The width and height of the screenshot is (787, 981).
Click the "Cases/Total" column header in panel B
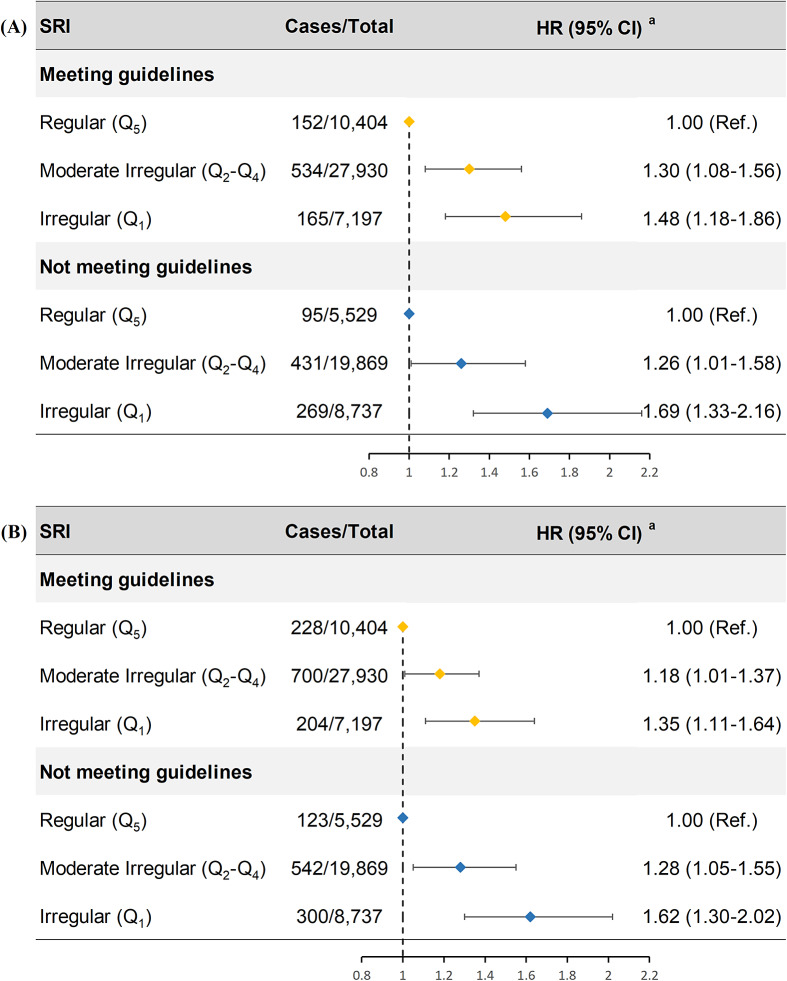point(340,532)
